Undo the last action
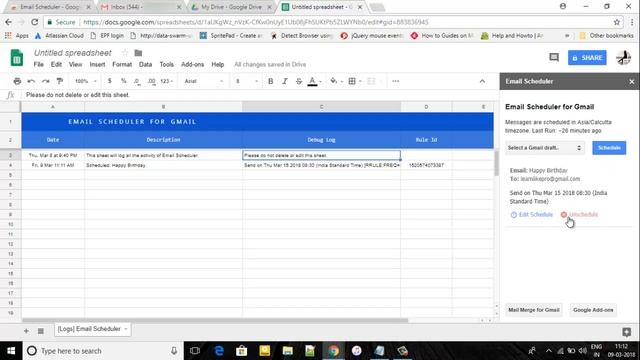Image resolution: width=640 pixels, height=360 pixels. pyautogui.click(x=31, y=81)
